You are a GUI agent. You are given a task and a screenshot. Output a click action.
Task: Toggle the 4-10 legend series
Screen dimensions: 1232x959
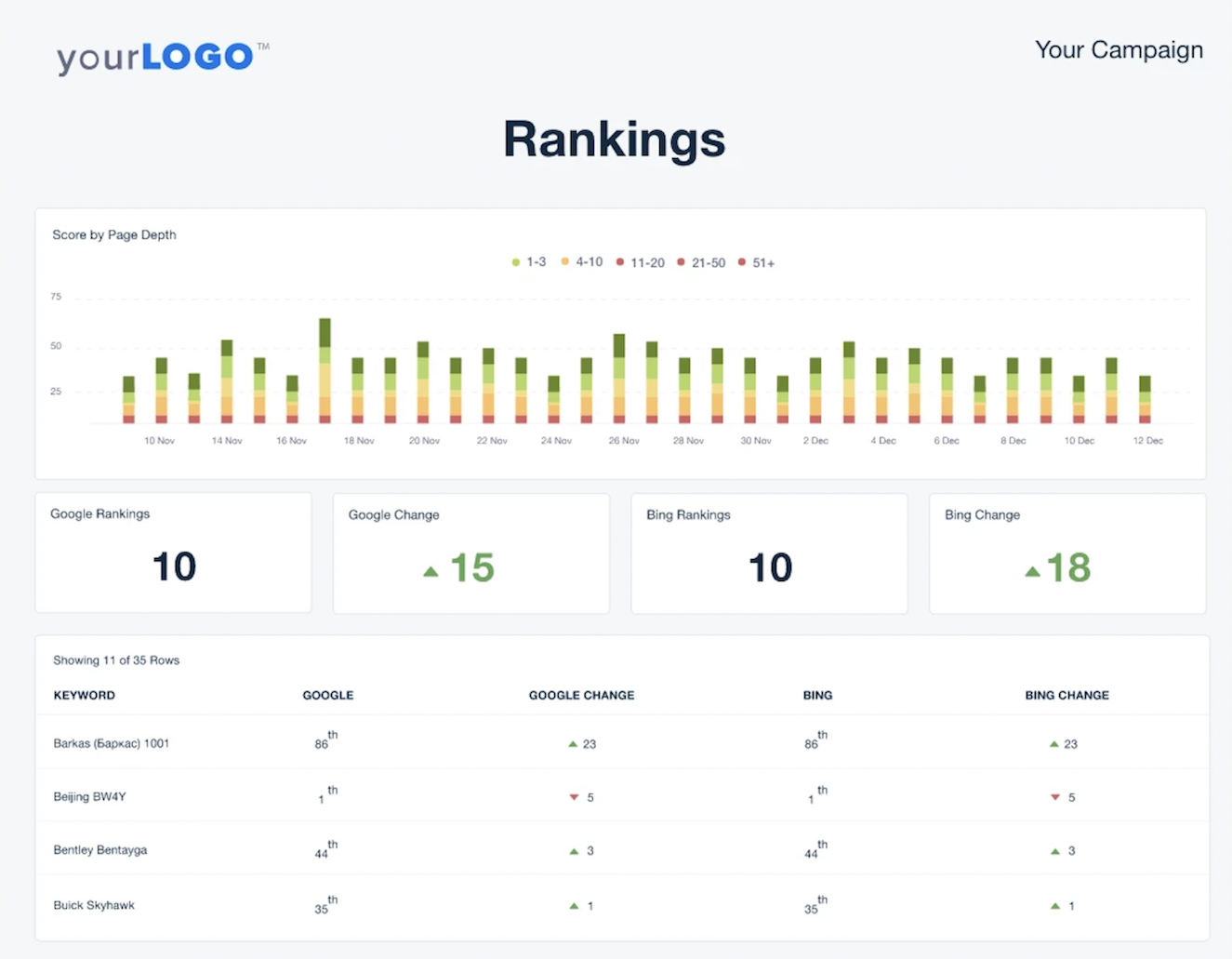[582, 262]
